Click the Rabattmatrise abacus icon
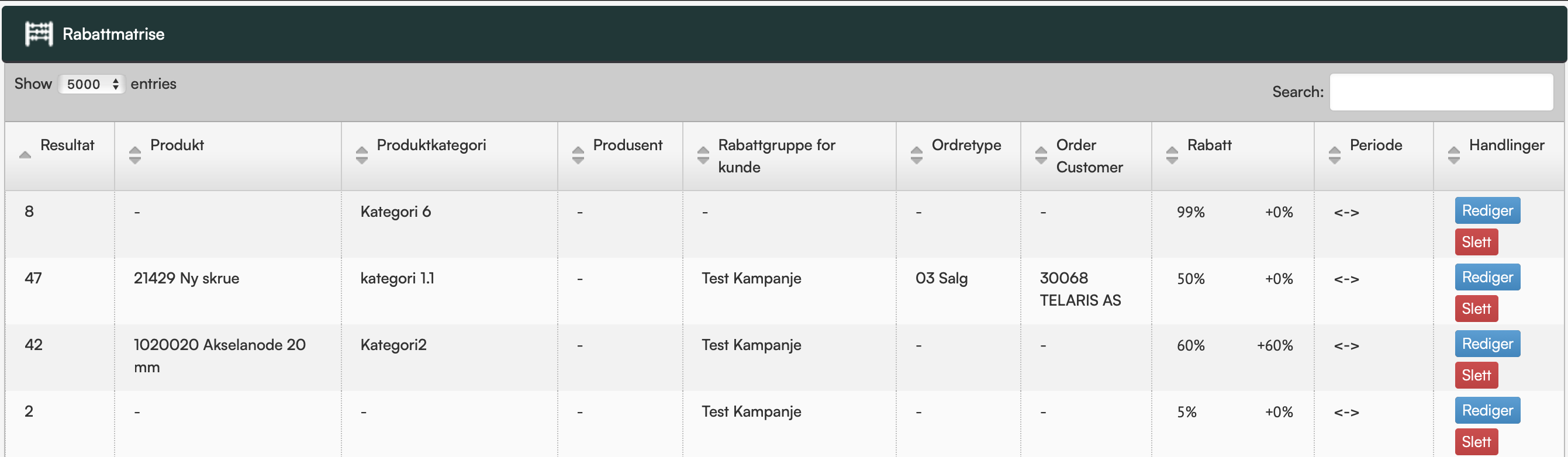The image size is (1568, 457). tap(39, 34)
